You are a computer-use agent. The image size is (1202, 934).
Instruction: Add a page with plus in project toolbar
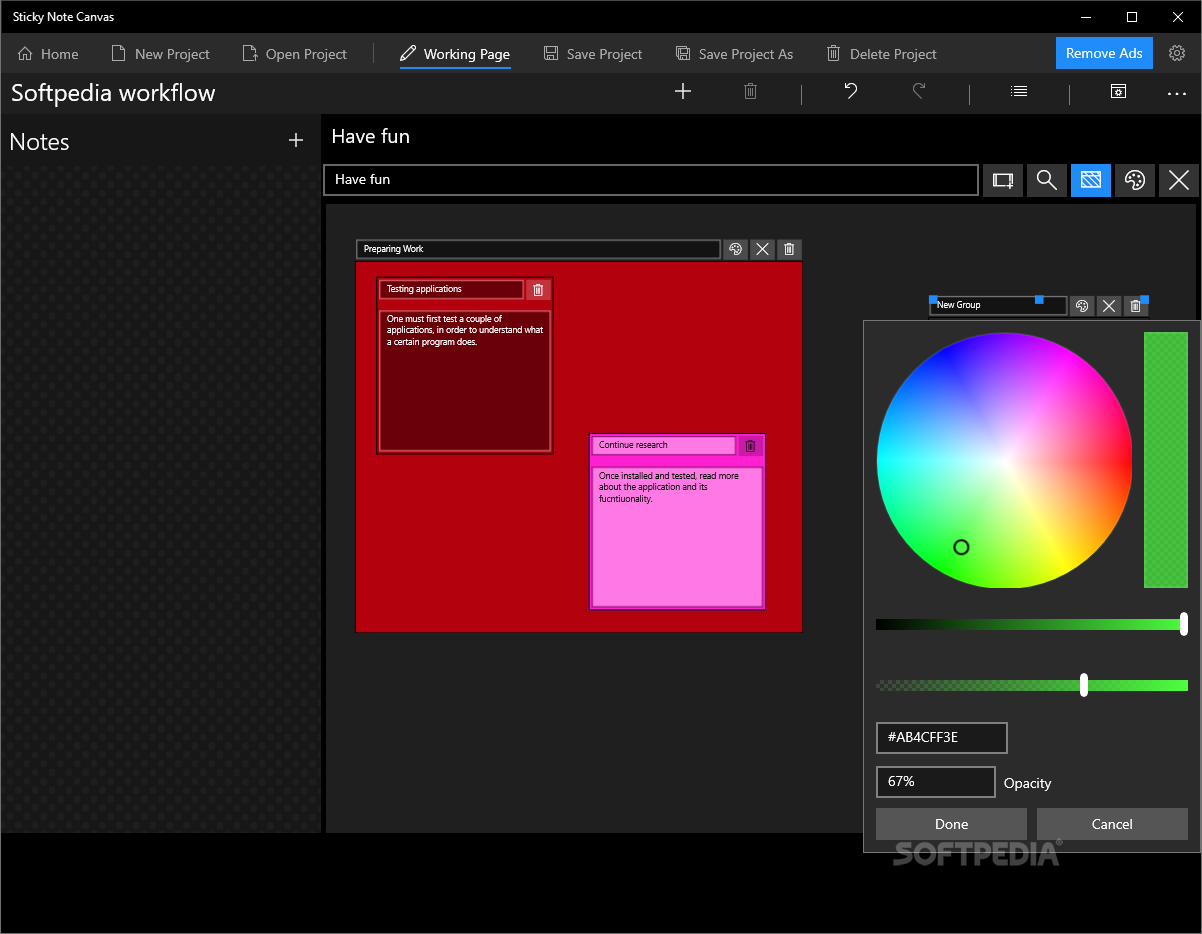(x=683, y=92)
